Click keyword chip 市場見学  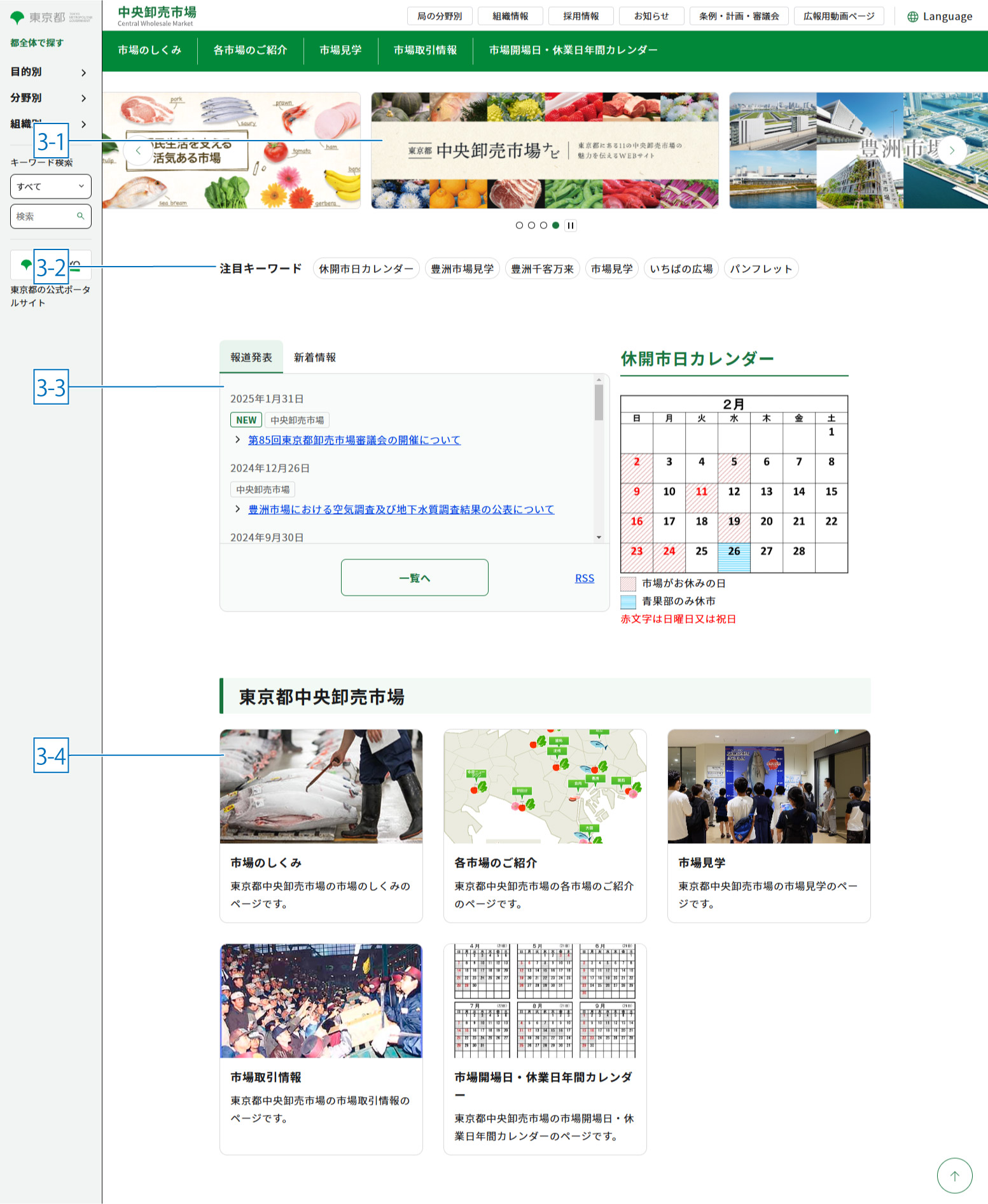(x=612, y=269)
